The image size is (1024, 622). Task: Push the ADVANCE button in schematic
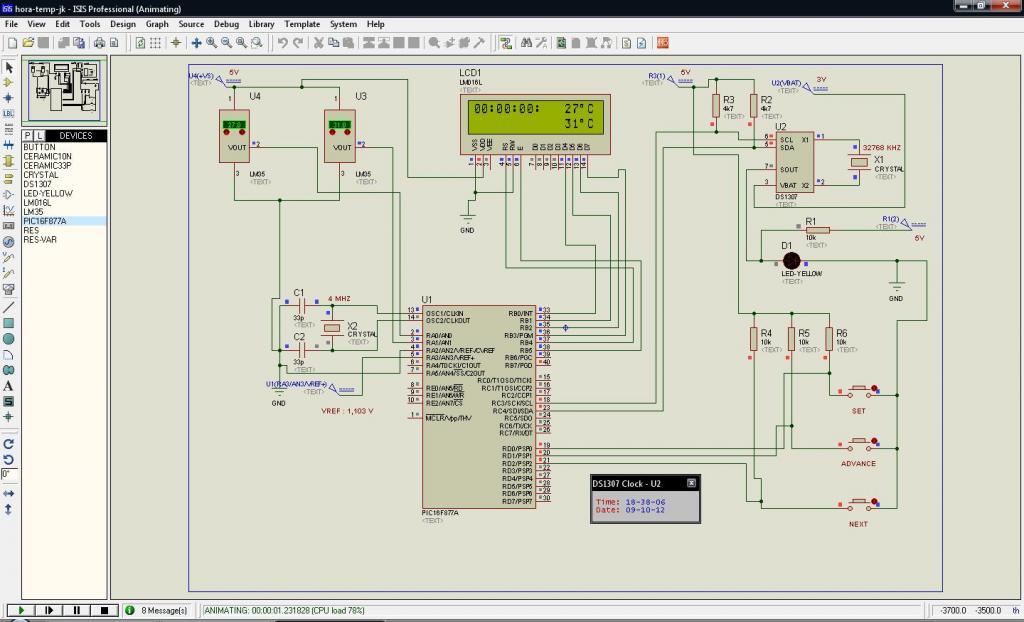858,444
